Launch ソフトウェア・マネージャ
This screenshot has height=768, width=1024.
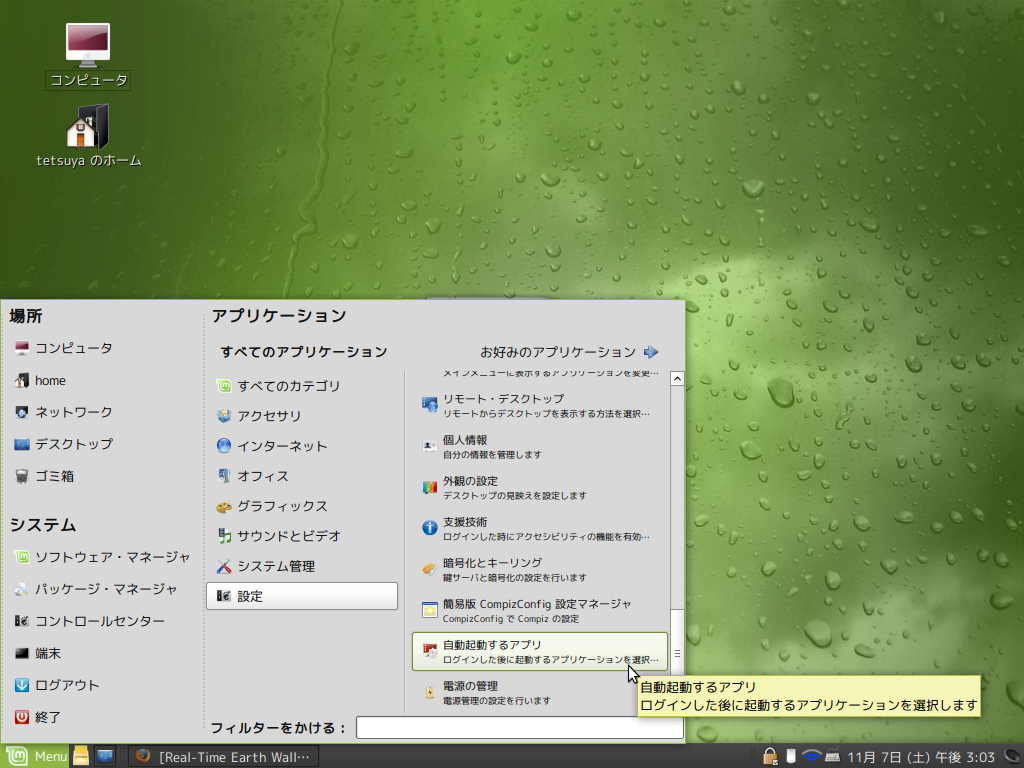click(x=103, y=557)
